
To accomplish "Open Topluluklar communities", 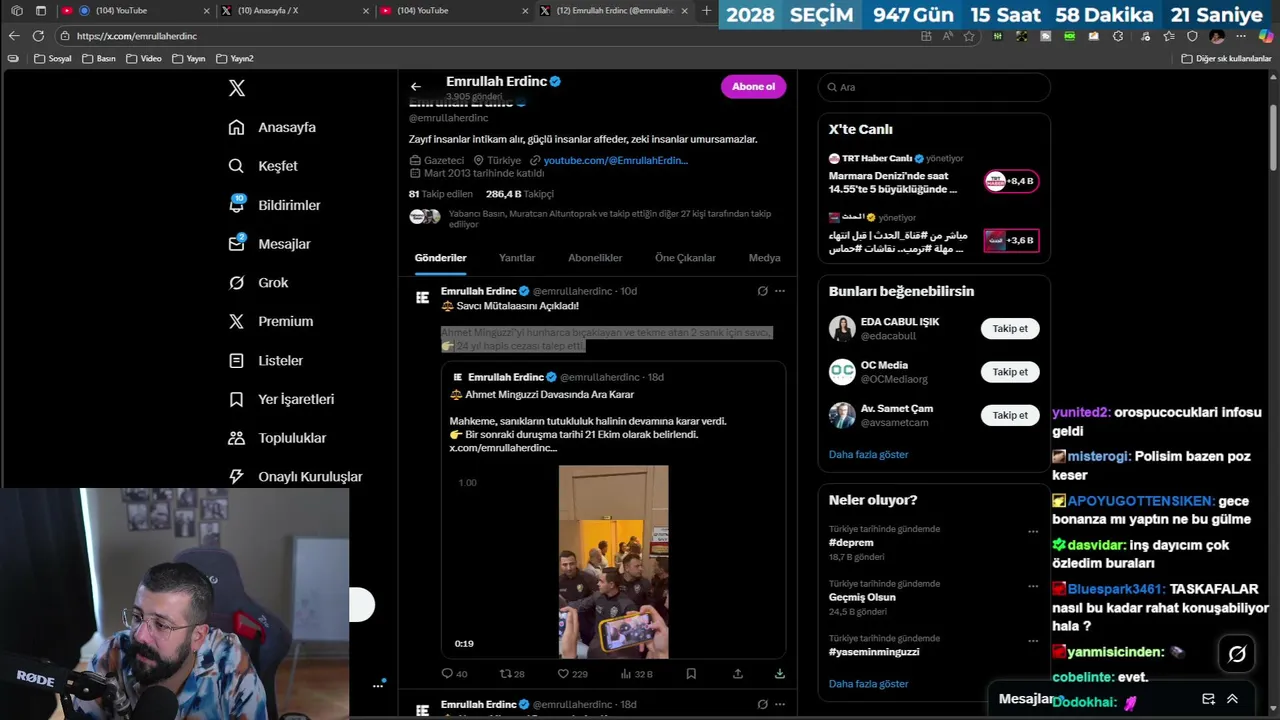I will pyautogui.click(x=277, y=438).
